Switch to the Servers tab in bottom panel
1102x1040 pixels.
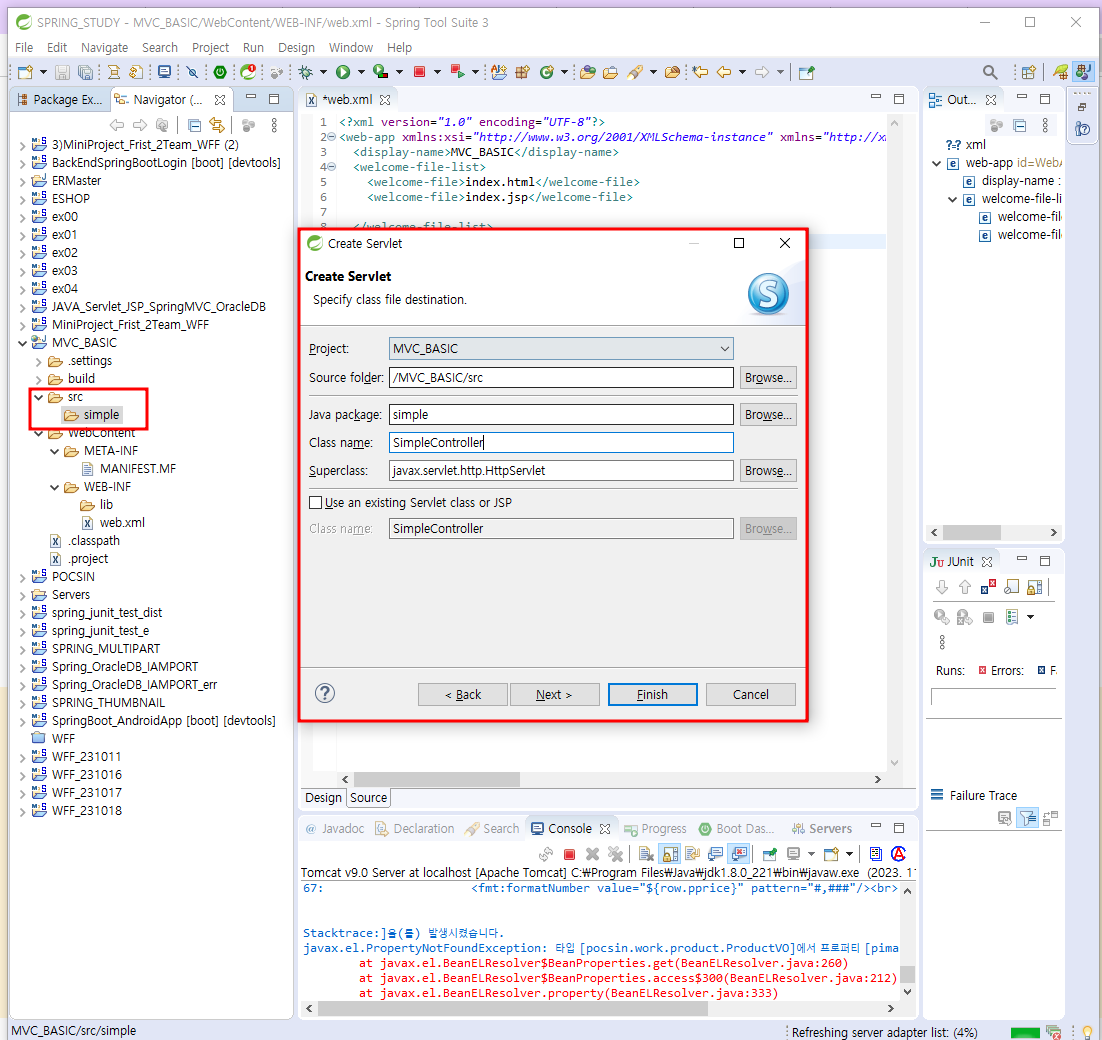pos(822,828)
